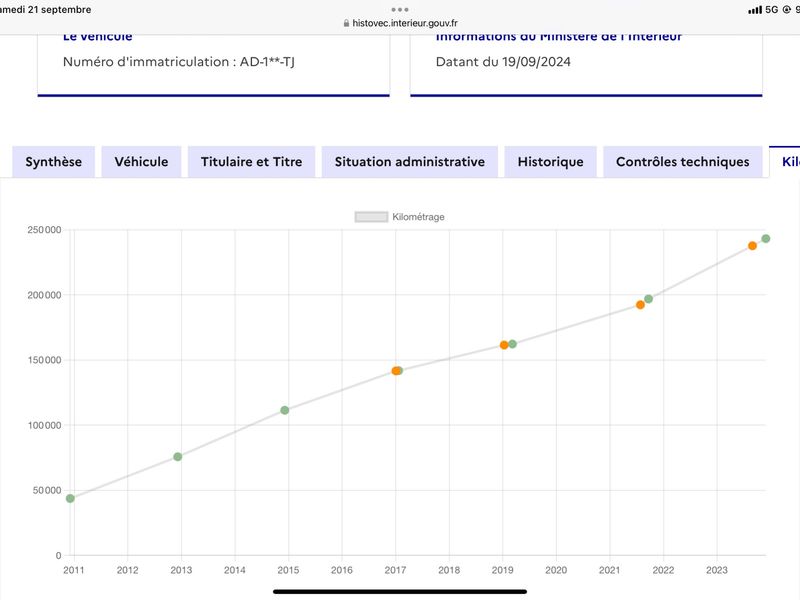
Task: Click the 2020 x-axis label
Action: [x=556, y=570]
